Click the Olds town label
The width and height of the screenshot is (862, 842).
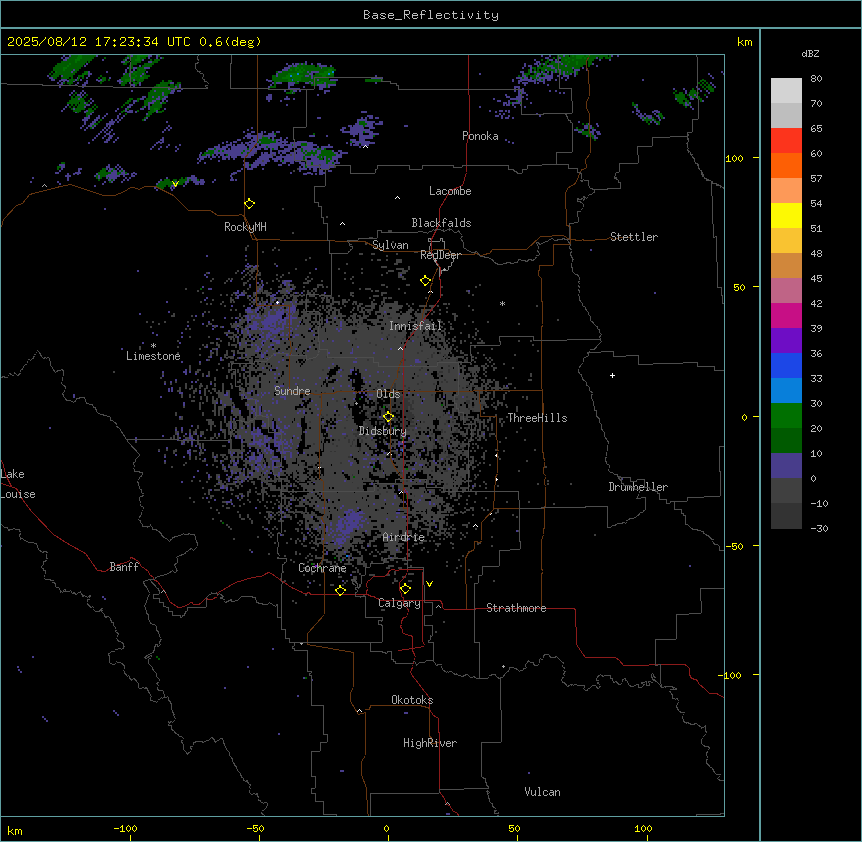388,394
